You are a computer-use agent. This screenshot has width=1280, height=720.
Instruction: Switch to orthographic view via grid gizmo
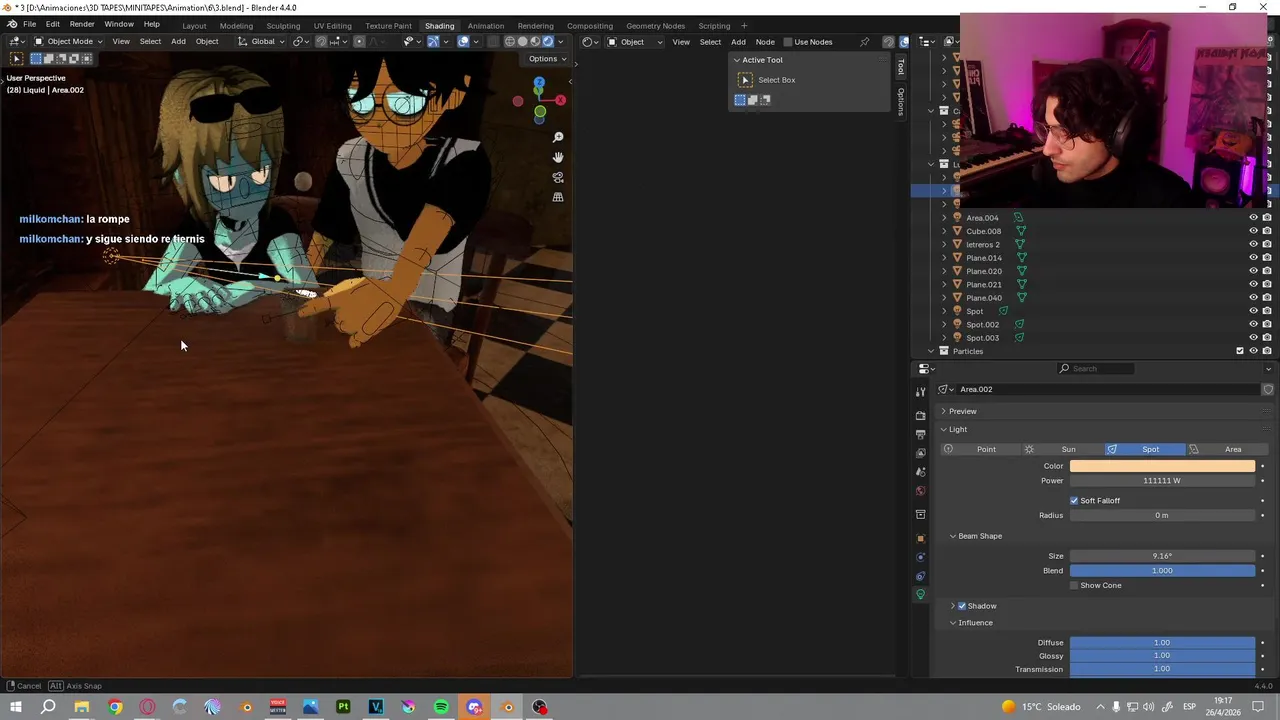(558, 197)
